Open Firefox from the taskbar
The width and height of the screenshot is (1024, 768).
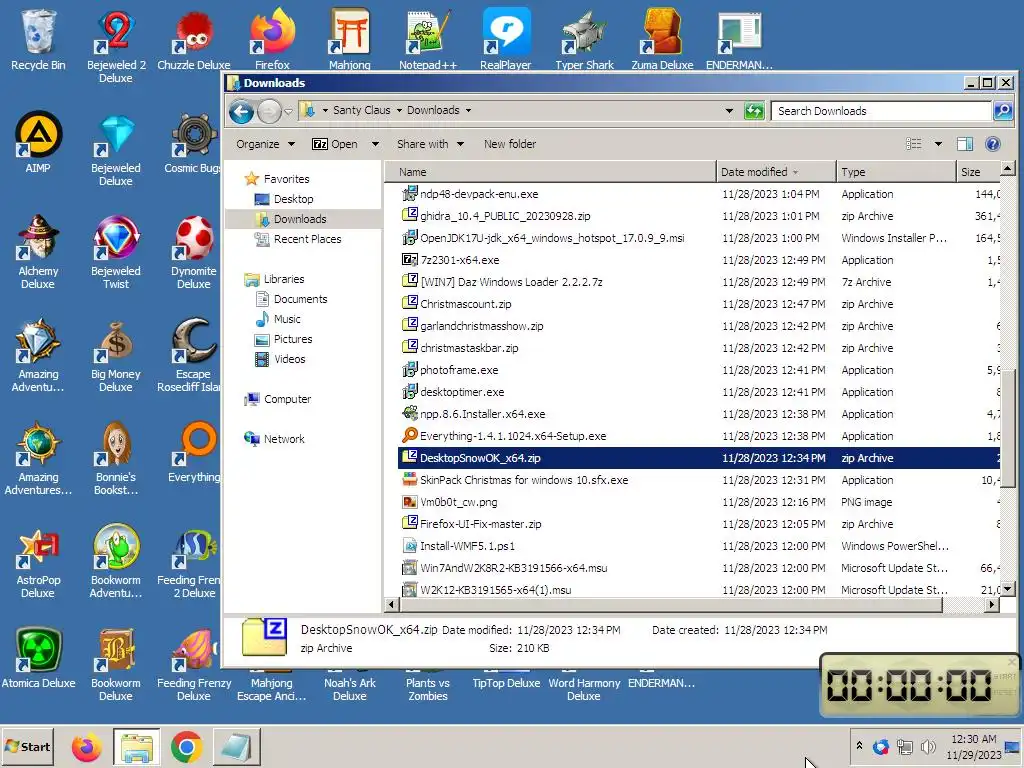pos(86,747)
